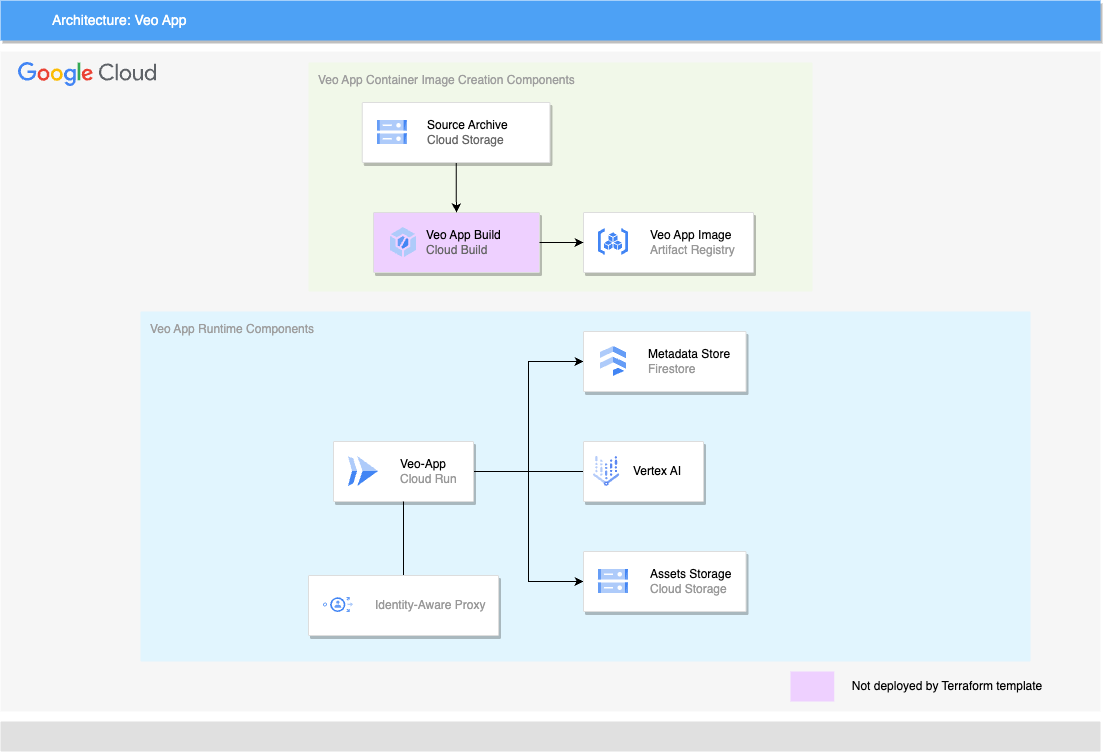Screen dimensions: 1103x752
Task: Select the purple legend color swatch
Action: 812,686
